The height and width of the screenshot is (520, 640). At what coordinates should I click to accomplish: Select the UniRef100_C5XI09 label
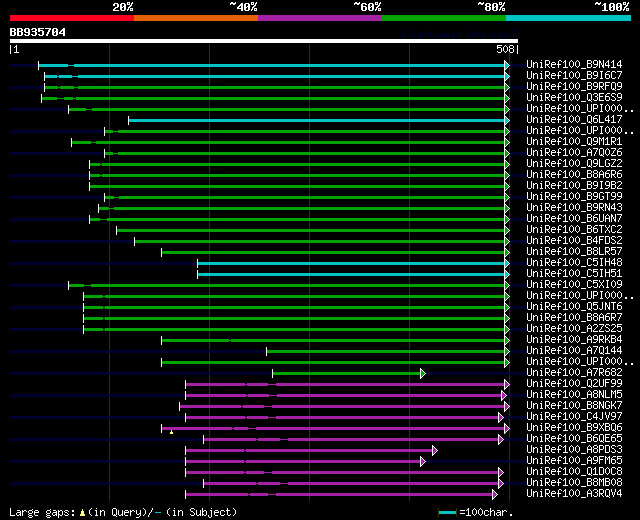574,285
